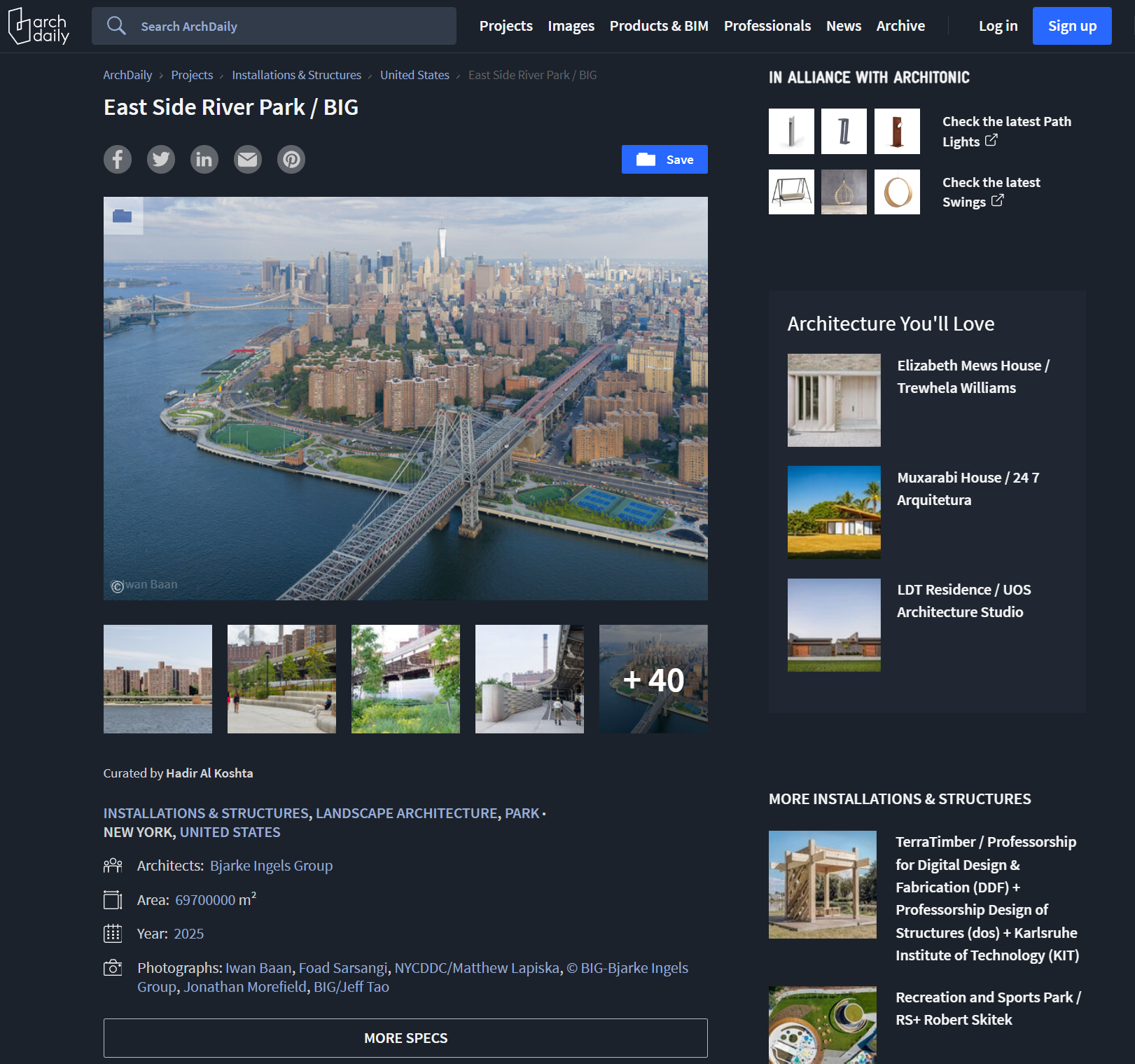This screenshot has height=1064, width=1135.
Task: Open the swing bench product image
Action: (x=791, y=192)
